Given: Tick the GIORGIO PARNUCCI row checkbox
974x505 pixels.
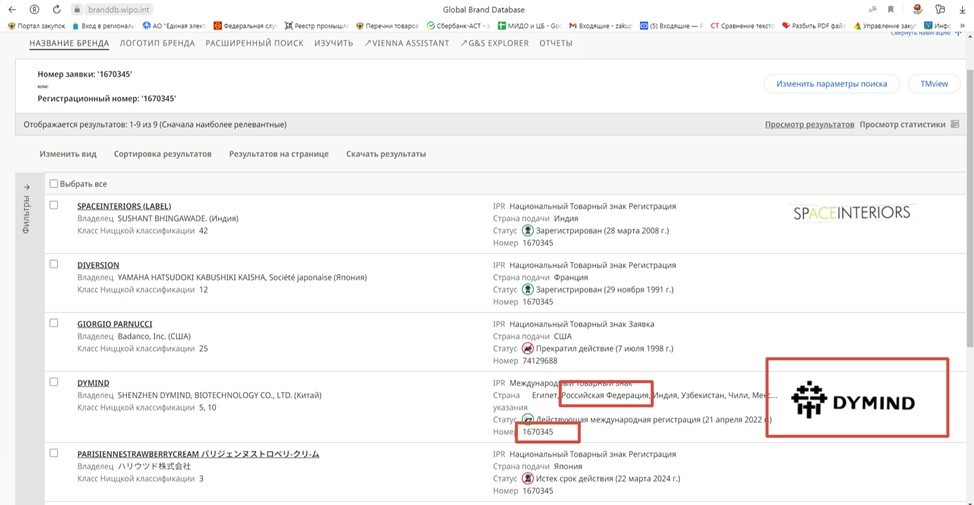Looking at the screenshot, I should click(x=53, y=323).
